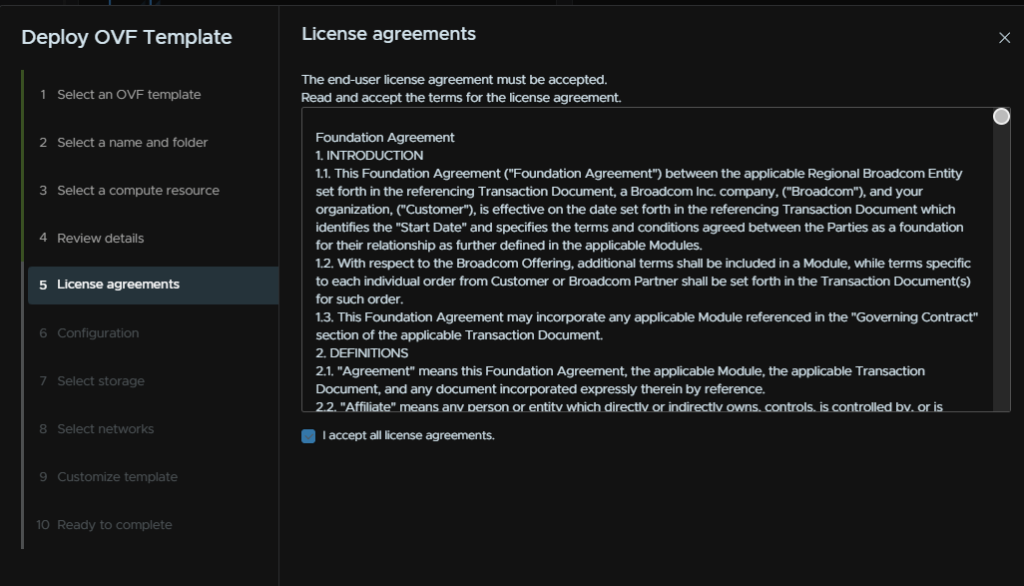This screenshot has width=1024, height=586.
Task: Select step 5 License agreements
Action: 153,285
